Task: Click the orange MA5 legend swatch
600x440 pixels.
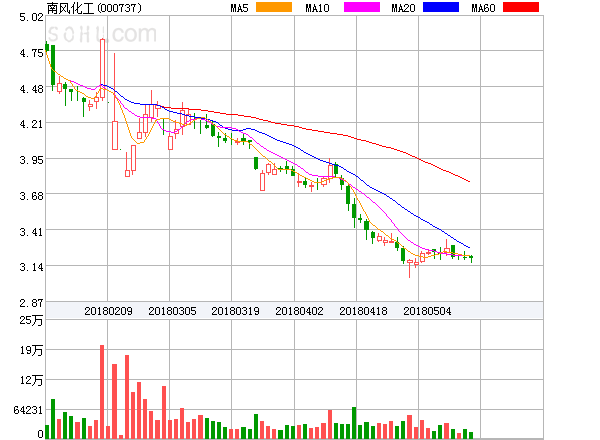Action: tap(274, 7)
